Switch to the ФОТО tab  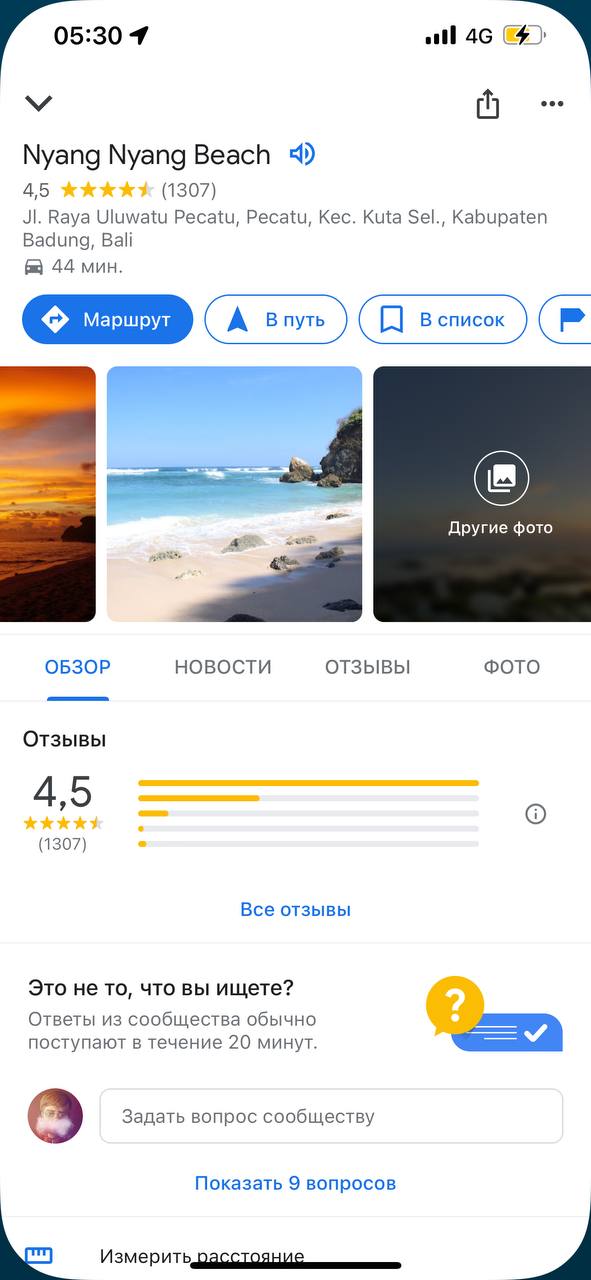(x=512, y=667)
